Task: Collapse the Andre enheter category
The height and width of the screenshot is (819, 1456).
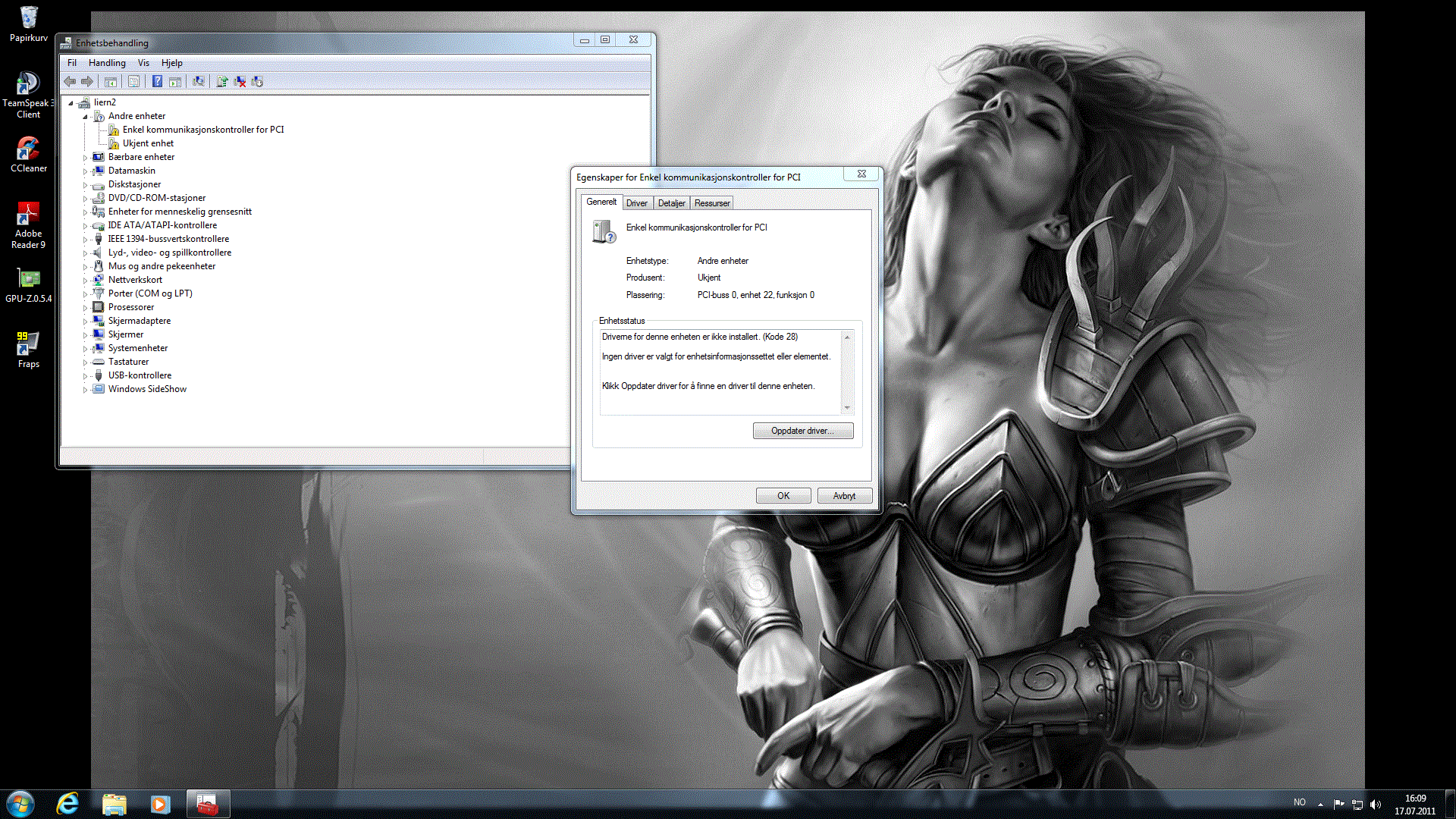Action: pyautogui.click(x=85, y=117)
